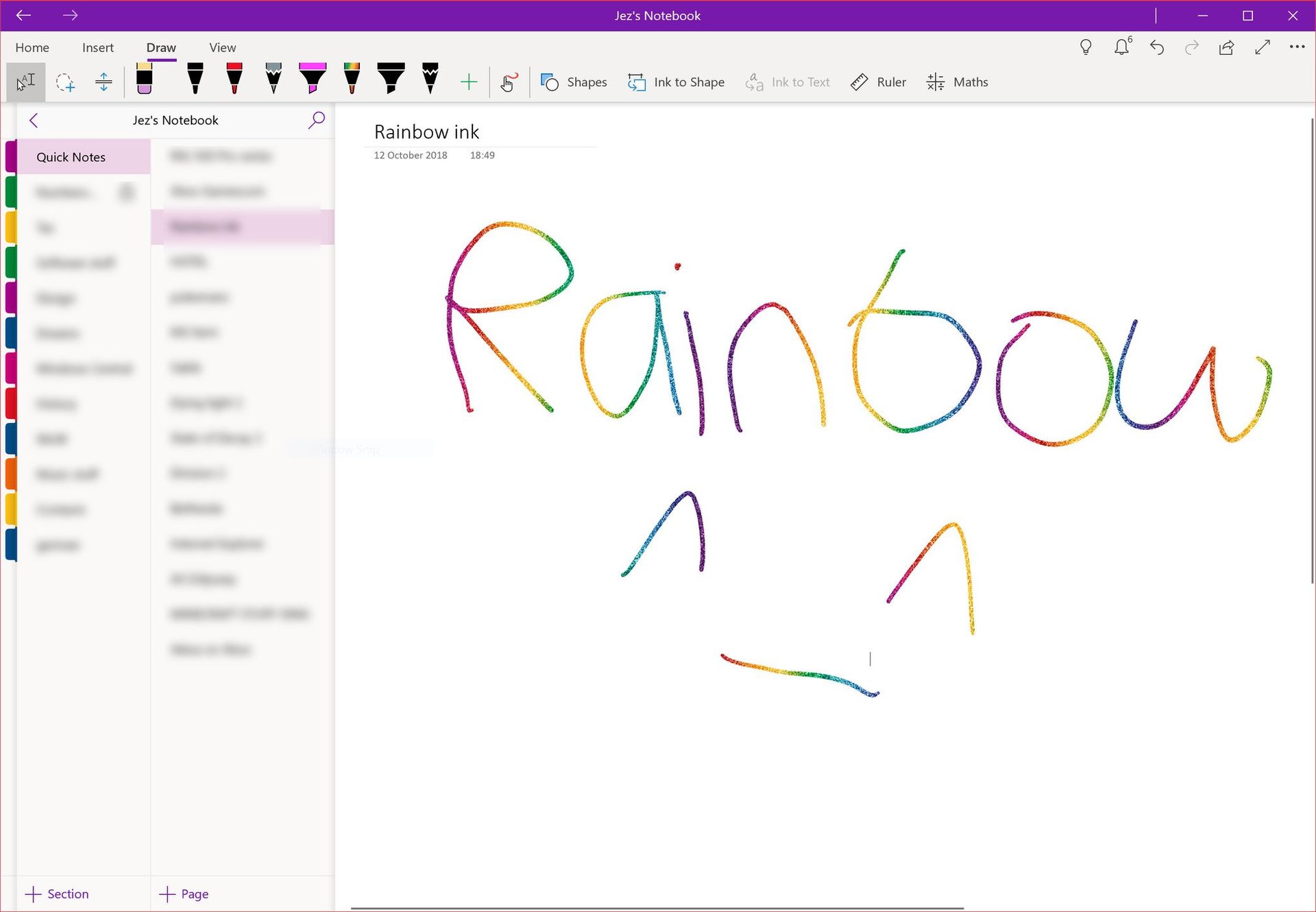
Task: Click the Ink to Shape converter
Action: coord(677,82)
